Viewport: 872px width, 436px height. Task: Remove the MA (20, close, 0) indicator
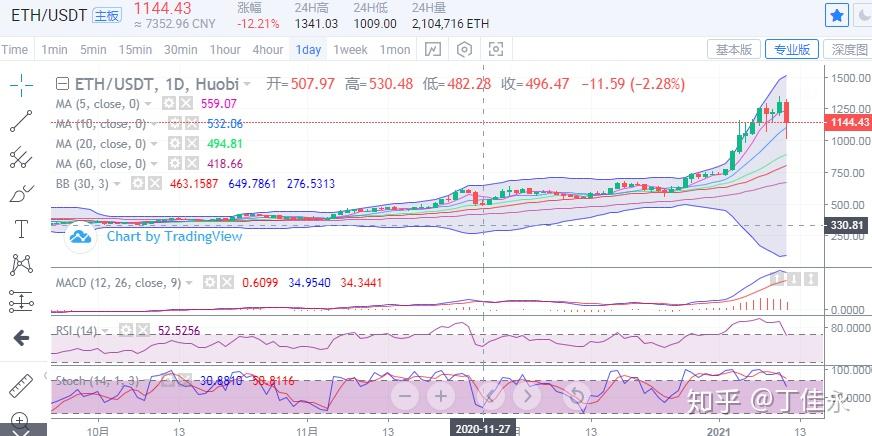coord(192,143)
